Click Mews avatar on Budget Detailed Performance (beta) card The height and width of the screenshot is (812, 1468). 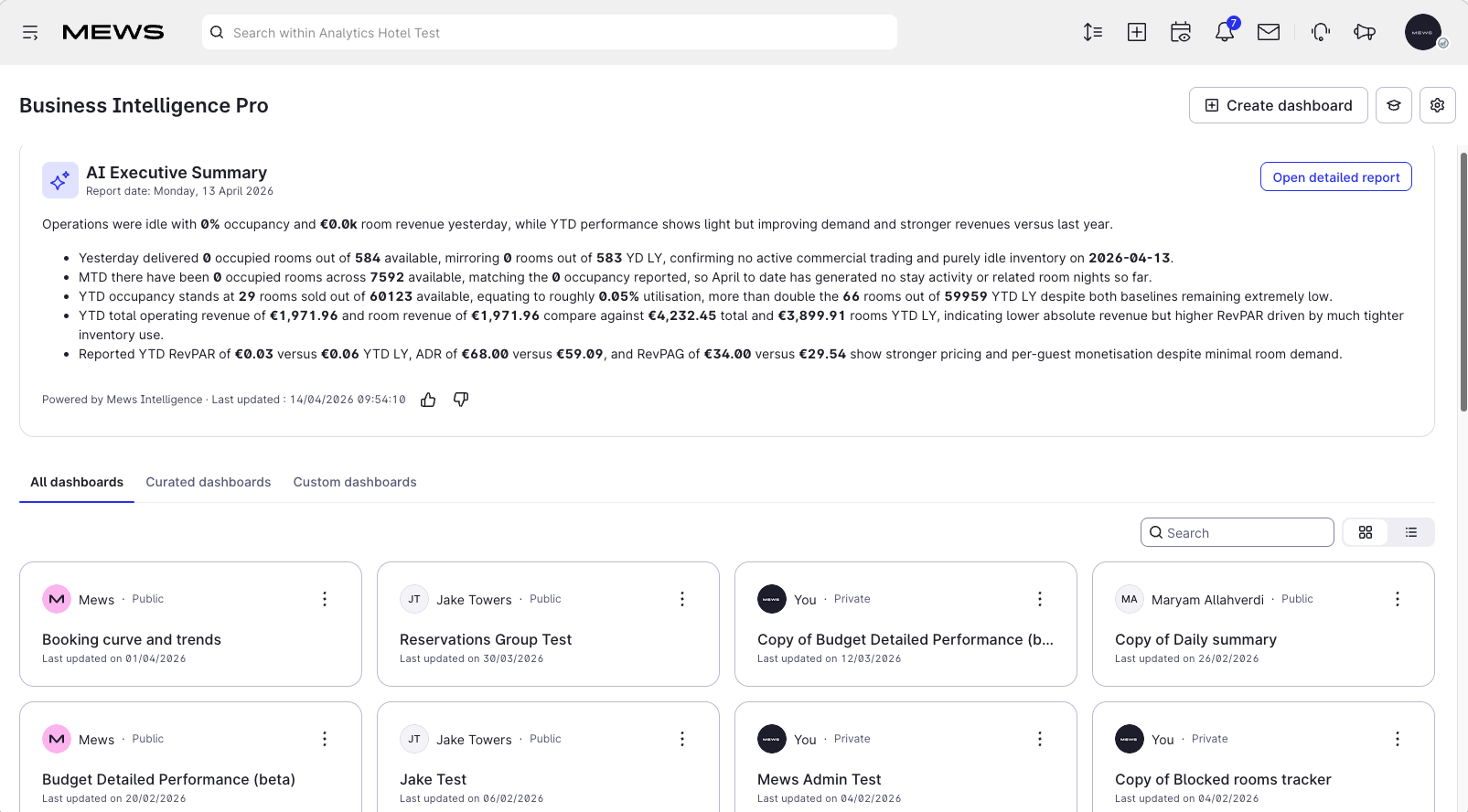pyautogui.click(x=57, y=739)
